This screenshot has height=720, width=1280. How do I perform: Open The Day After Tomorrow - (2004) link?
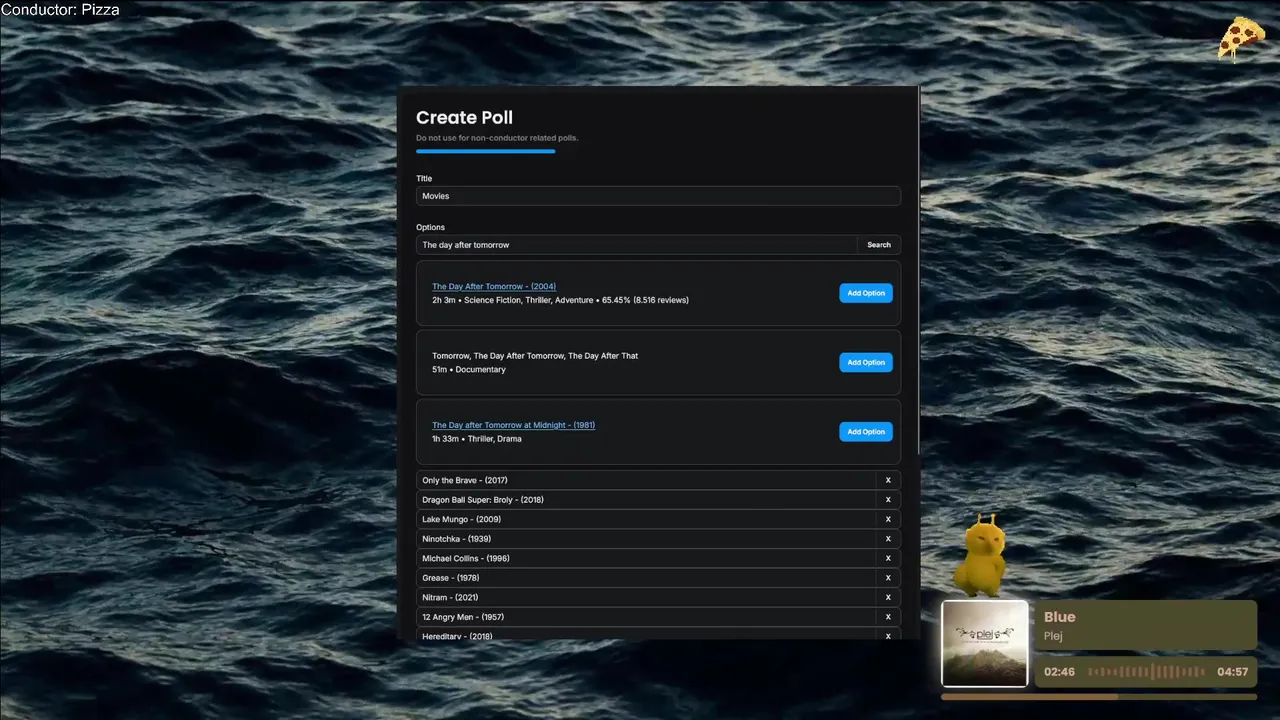pyautogui.click(x=494, y=287)
